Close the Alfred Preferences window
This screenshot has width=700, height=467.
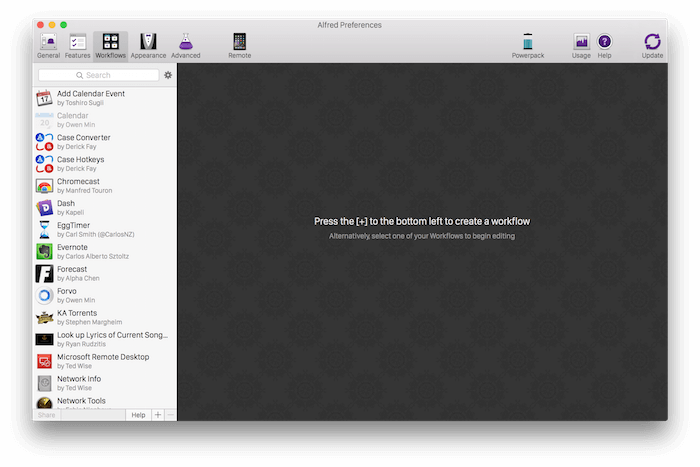point(40,25)
